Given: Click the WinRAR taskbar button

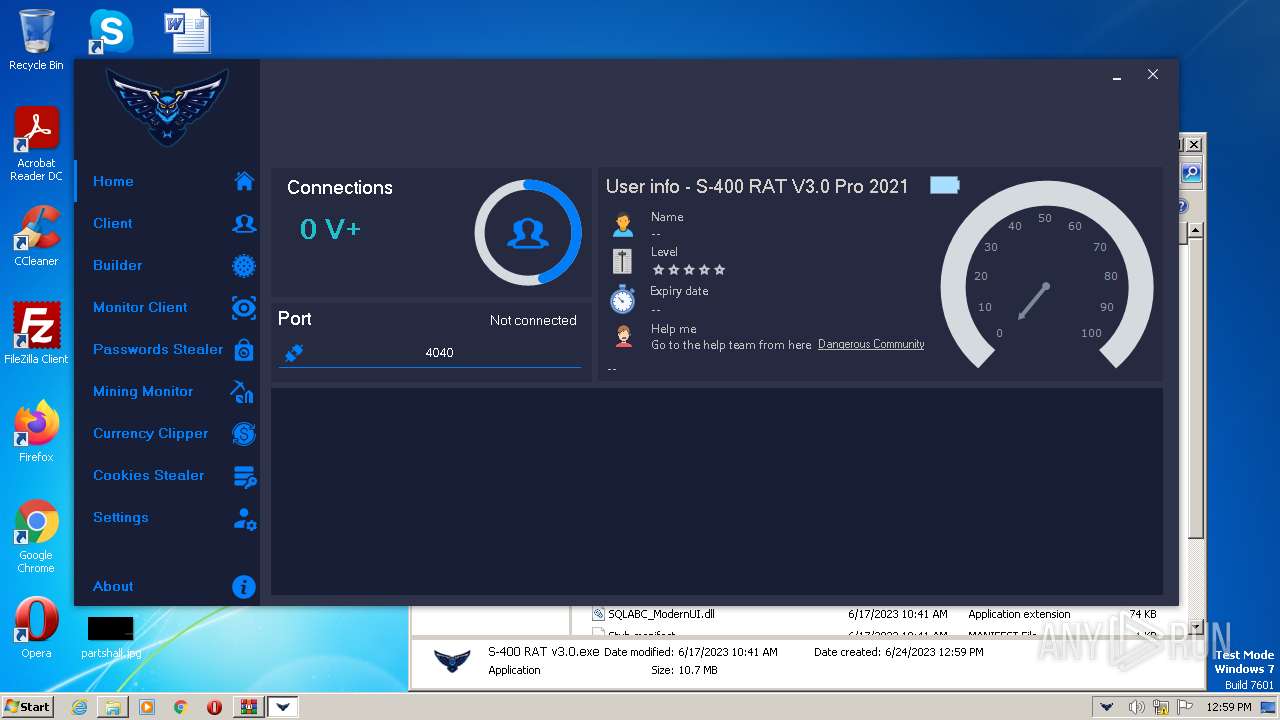Looking at the screenshot, I should coord(248,707).
